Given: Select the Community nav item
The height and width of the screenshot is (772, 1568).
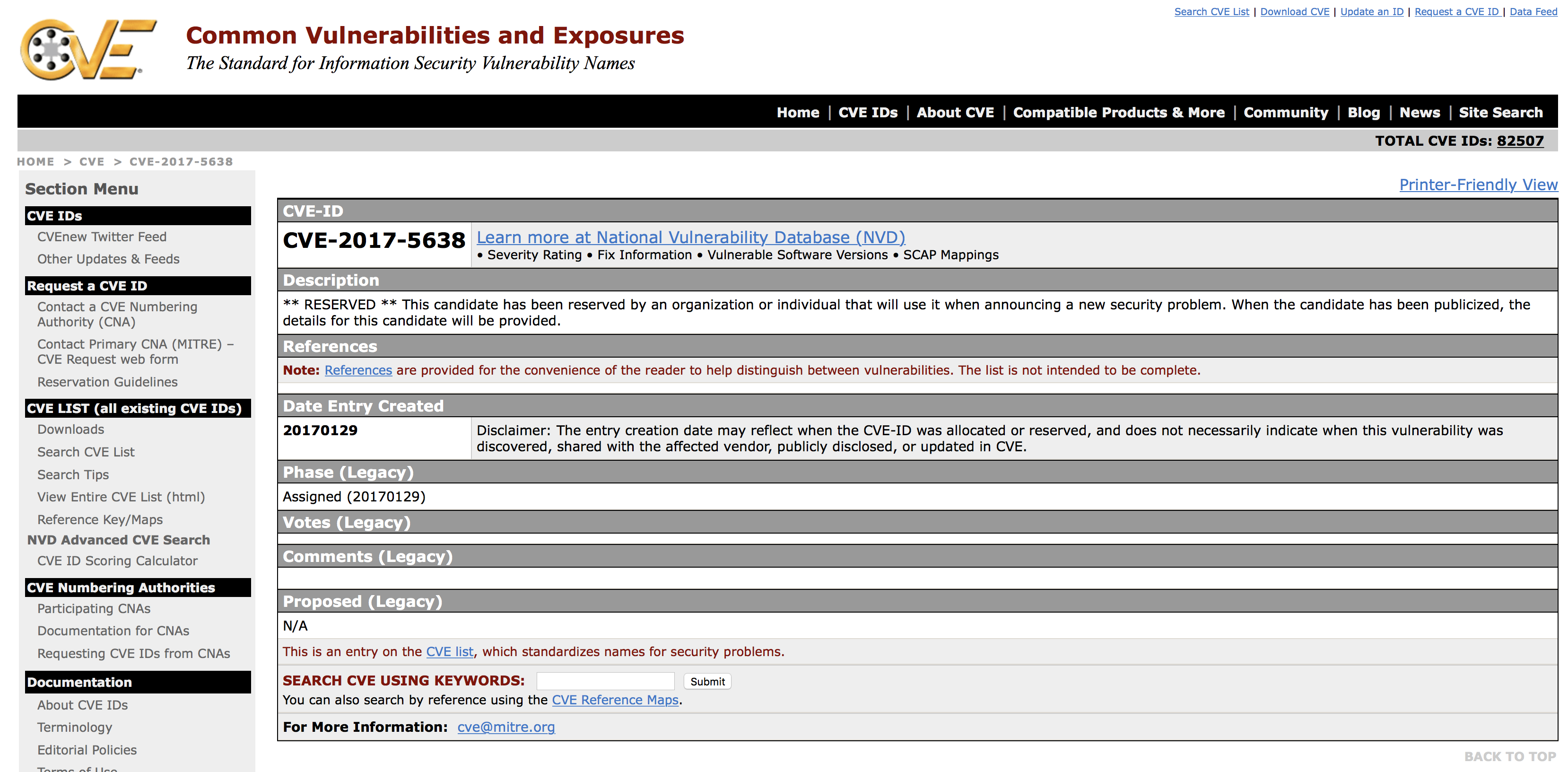Looking at the screenshot, I should (x=1286, y=113).
